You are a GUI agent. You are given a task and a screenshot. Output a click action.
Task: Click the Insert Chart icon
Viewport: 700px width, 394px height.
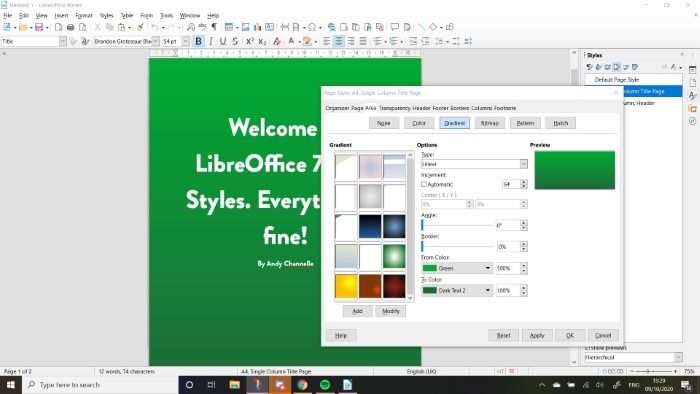click(x=257, y=27)
